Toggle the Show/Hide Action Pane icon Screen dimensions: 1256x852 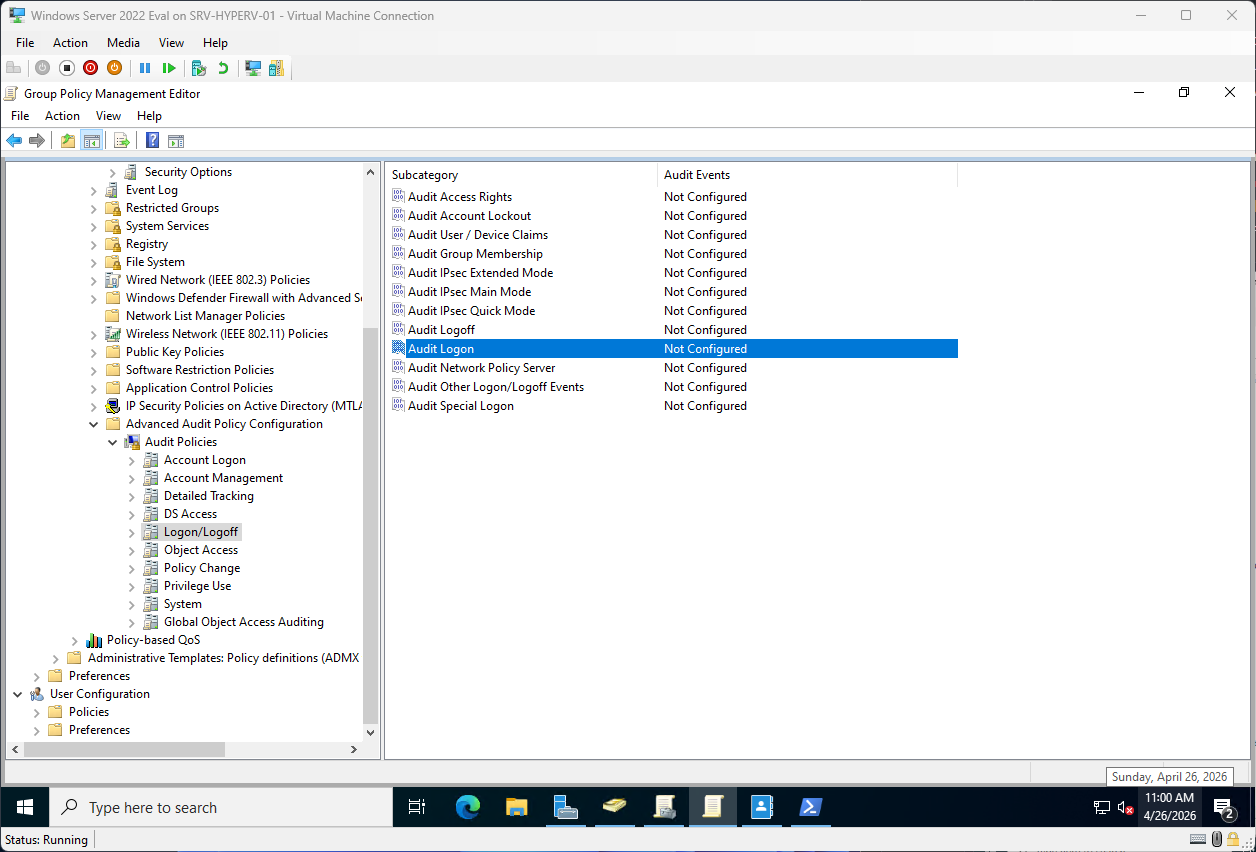176,141
